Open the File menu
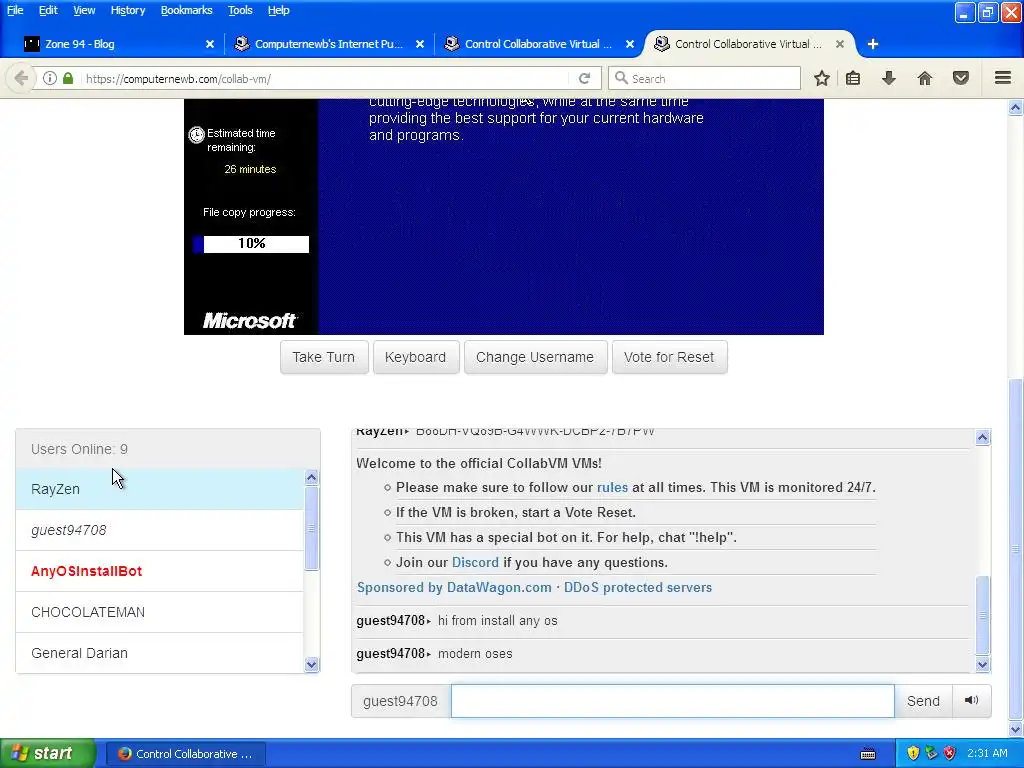The width and height of the screenshot is (1024, 768). (x=14, y=10)
